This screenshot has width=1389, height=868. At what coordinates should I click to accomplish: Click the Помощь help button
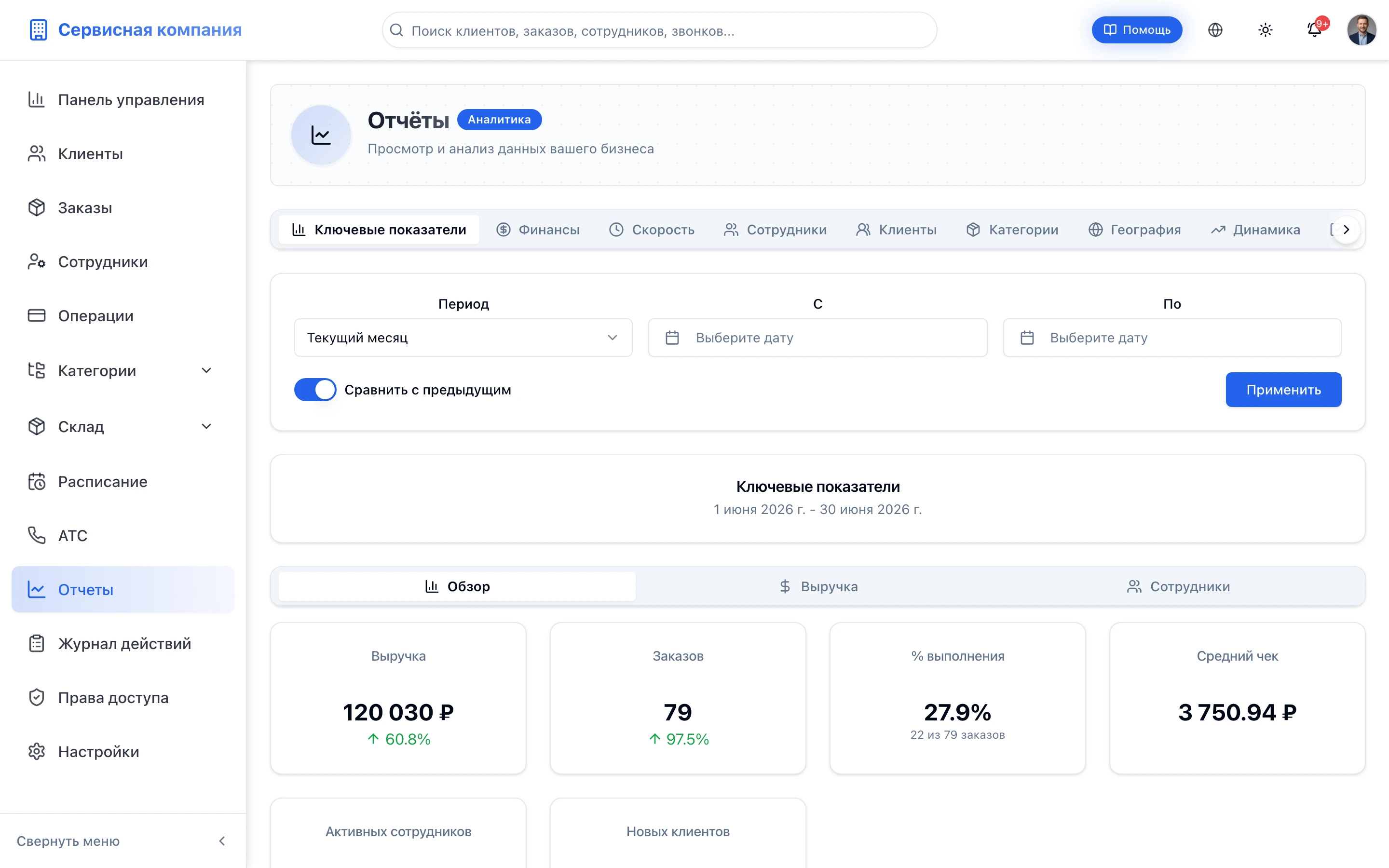[1136, 30]
